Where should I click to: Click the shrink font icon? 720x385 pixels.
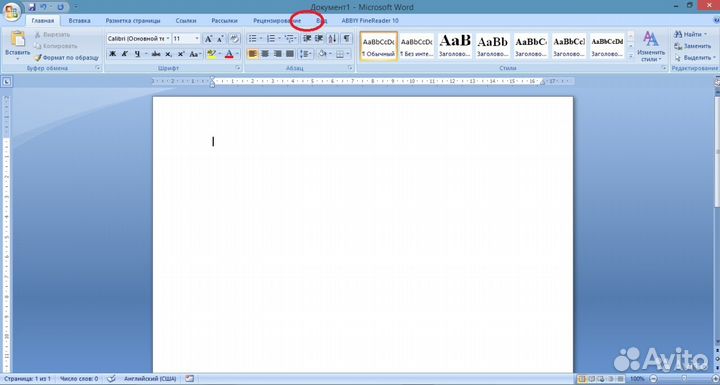coord(220,39)
